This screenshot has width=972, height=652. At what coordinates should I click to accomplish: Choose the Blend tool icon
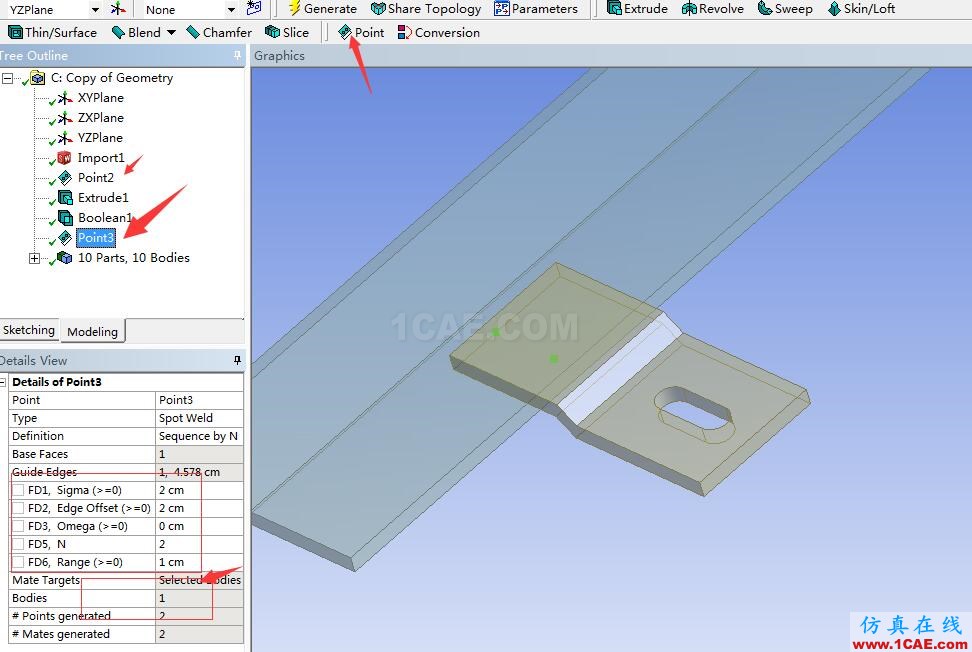point(118,32)
